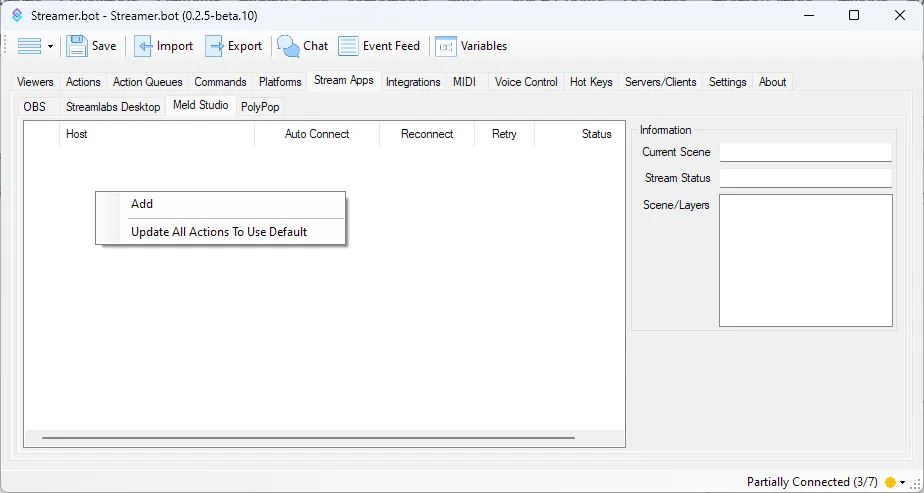
Task: Open the Variables icon in toolbar
Action: [446, 46]
